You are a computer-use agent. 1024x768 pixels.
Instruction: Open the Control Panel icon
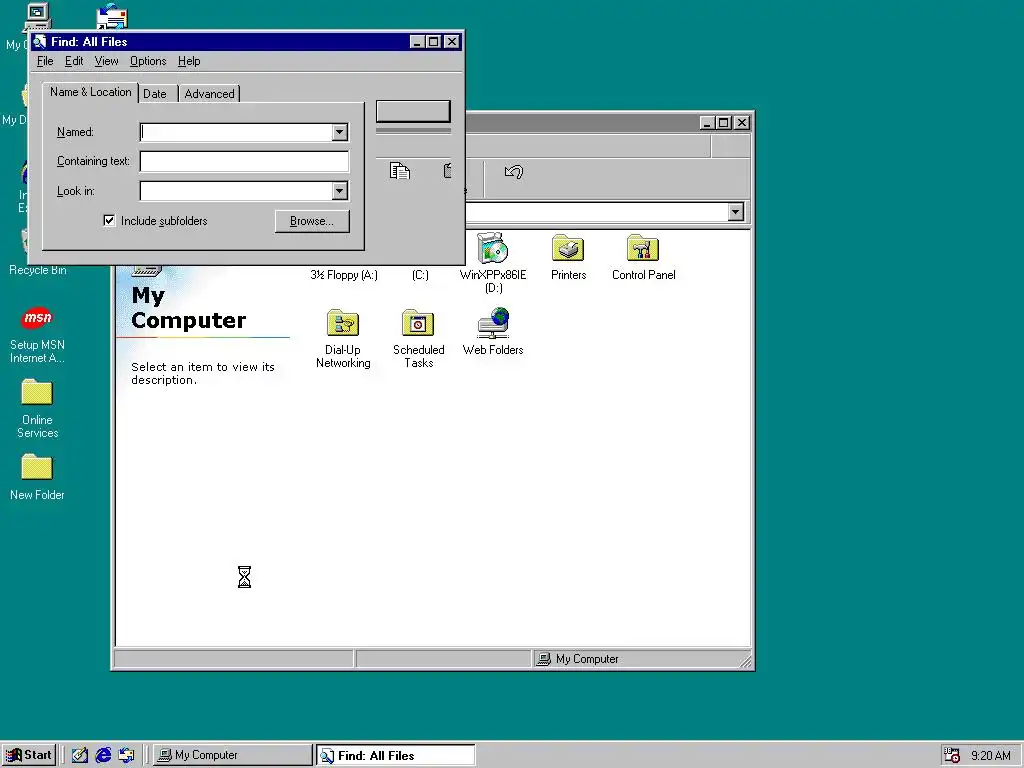click(x=643, y=249)
